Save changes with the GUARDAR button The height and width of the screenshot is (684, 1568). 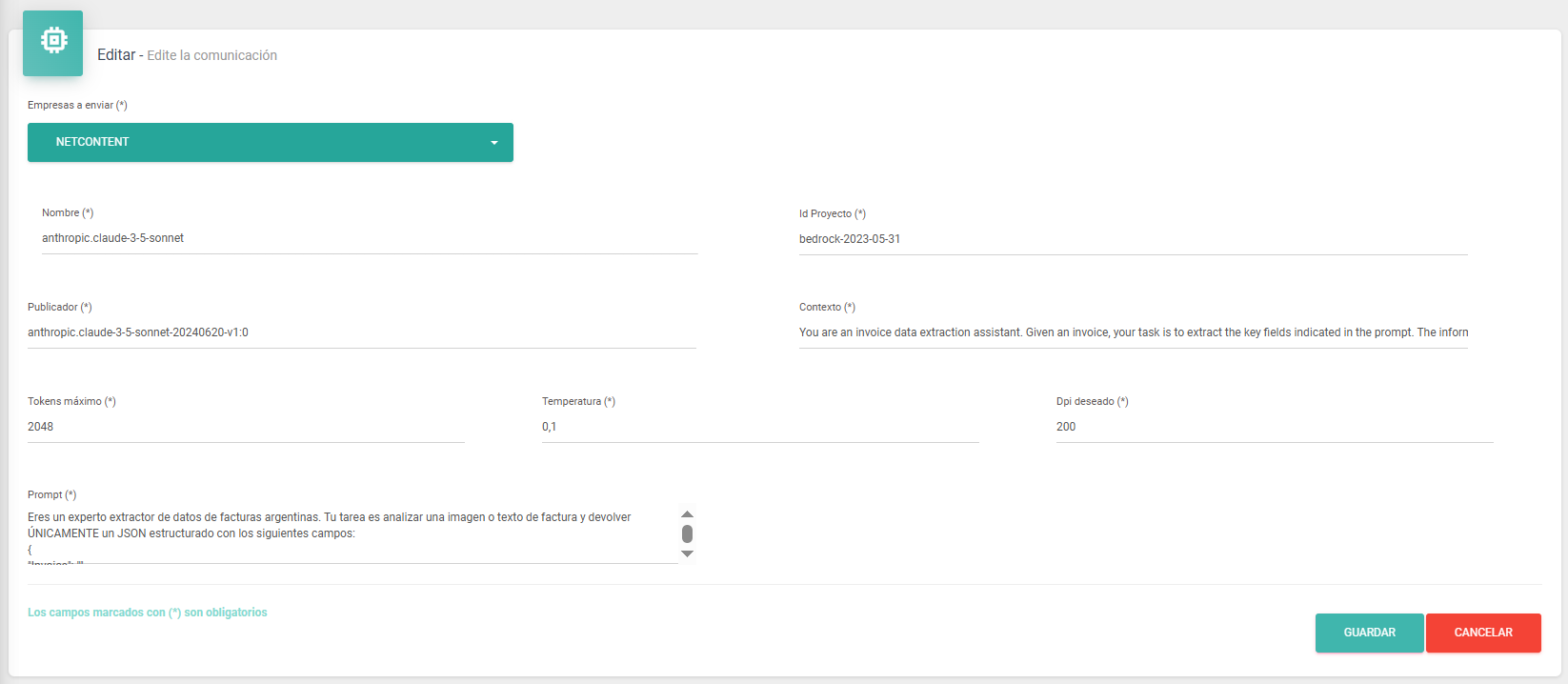pos(1370,633)
